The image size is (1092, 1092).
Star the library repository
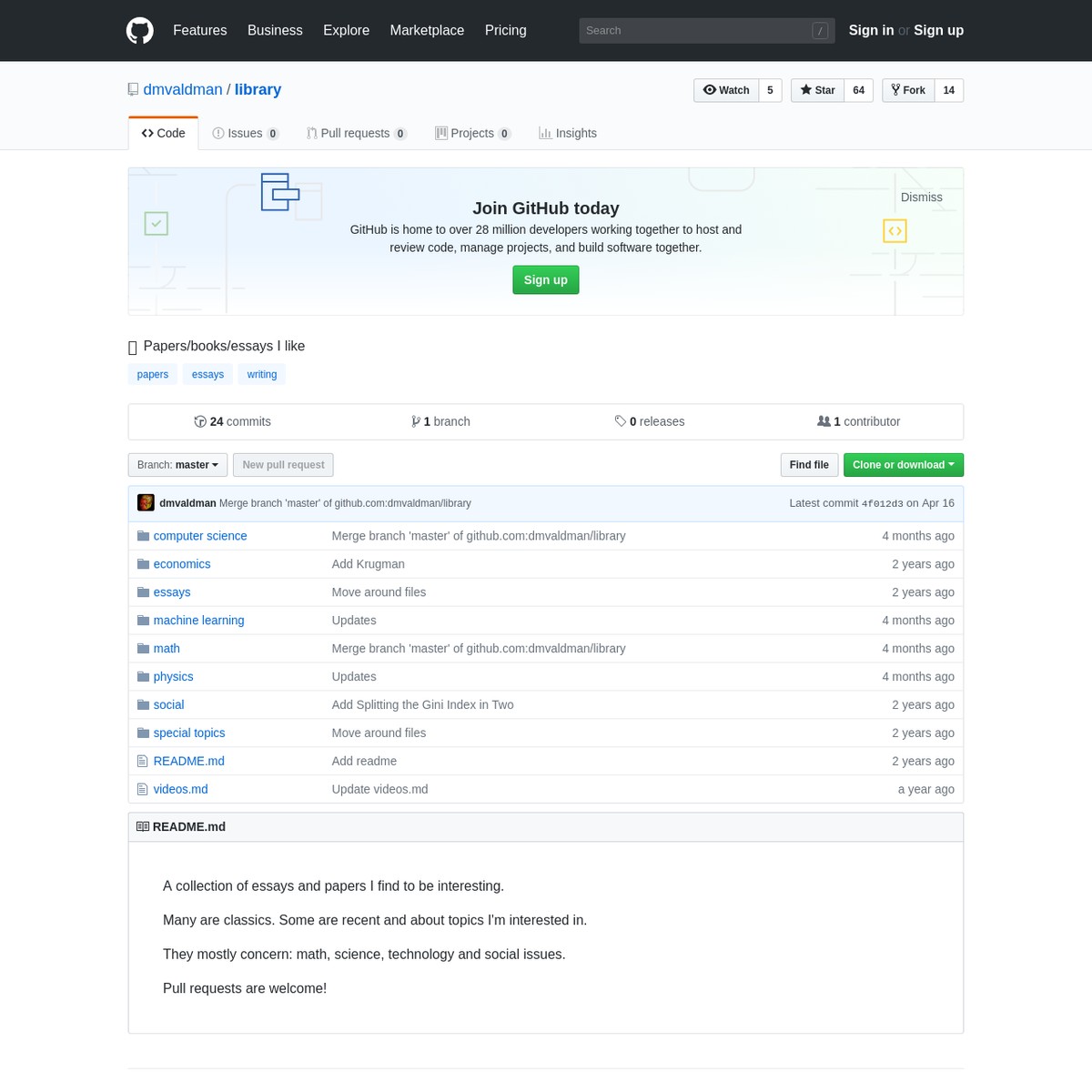click(x=818, y=90)
